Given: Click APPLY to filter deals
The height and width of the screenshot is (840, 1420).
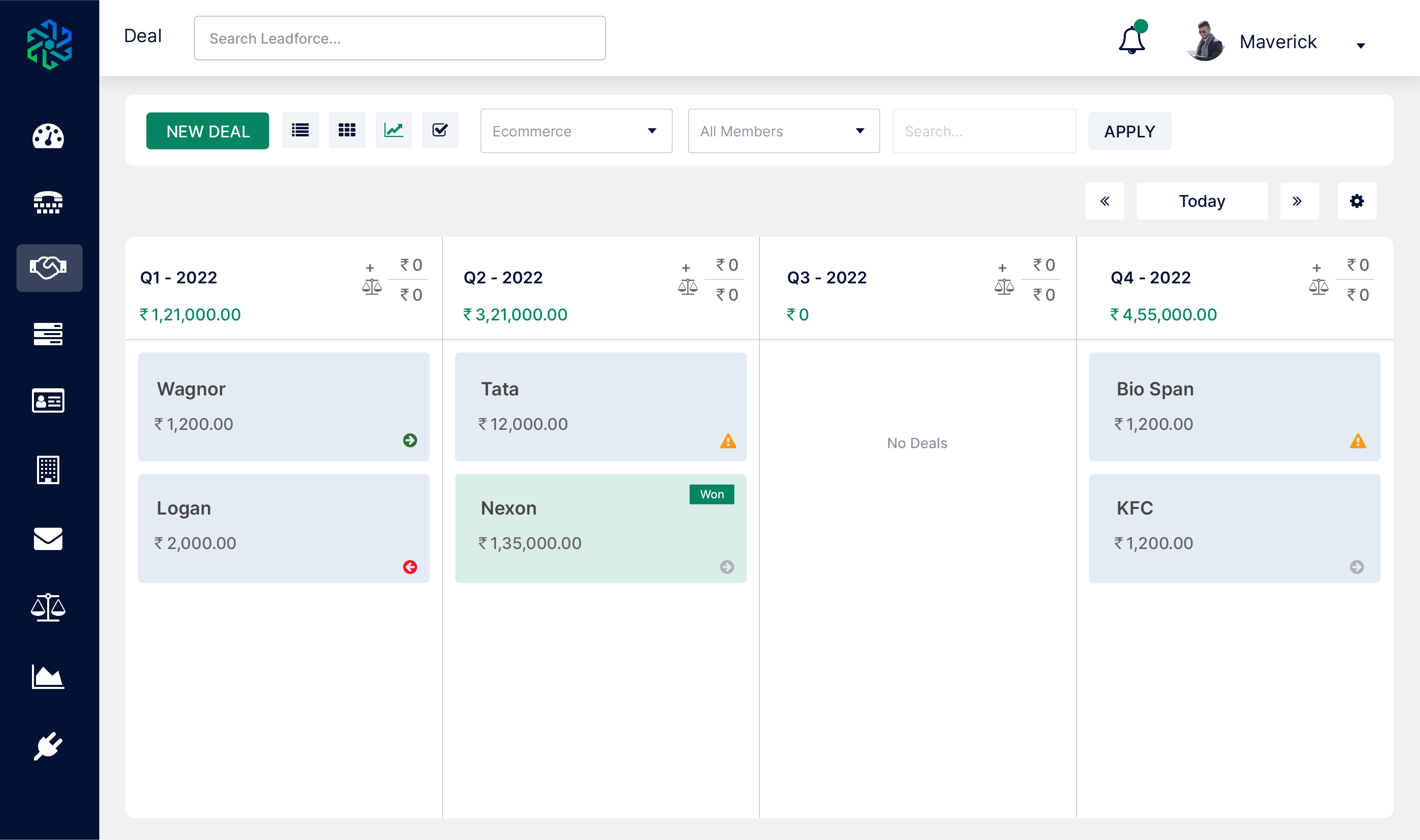Looking at the screenshot, I should tap(1129, 131).
